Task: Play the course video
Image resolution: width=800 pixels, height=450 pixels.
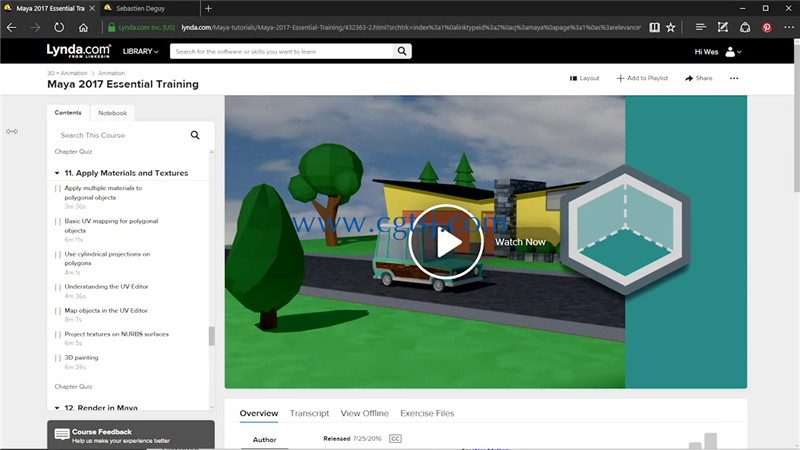Action: coord(446,242)
